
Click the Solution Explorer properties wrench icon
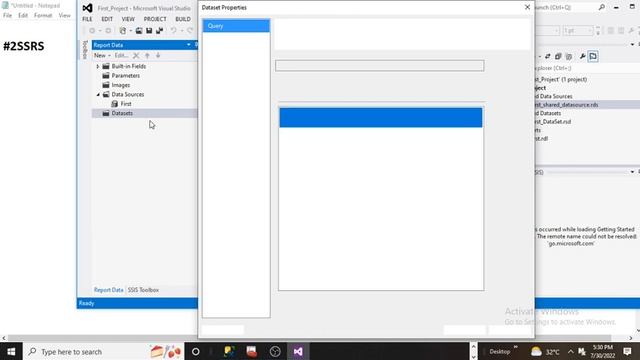(x=582, y=56)
